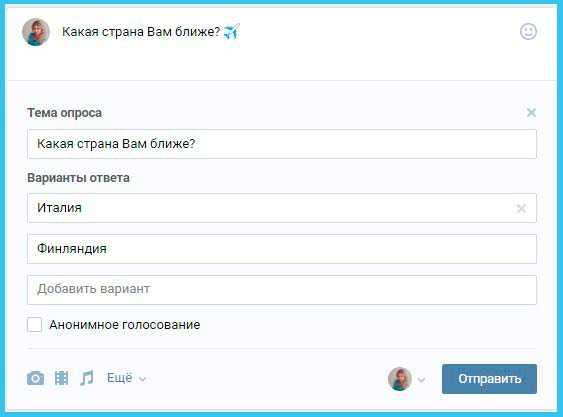Image resolution: width=563 pixels, height=417 pixels.
Task: Click the Анонимное голосование label text
Action: tap(125, 325)
